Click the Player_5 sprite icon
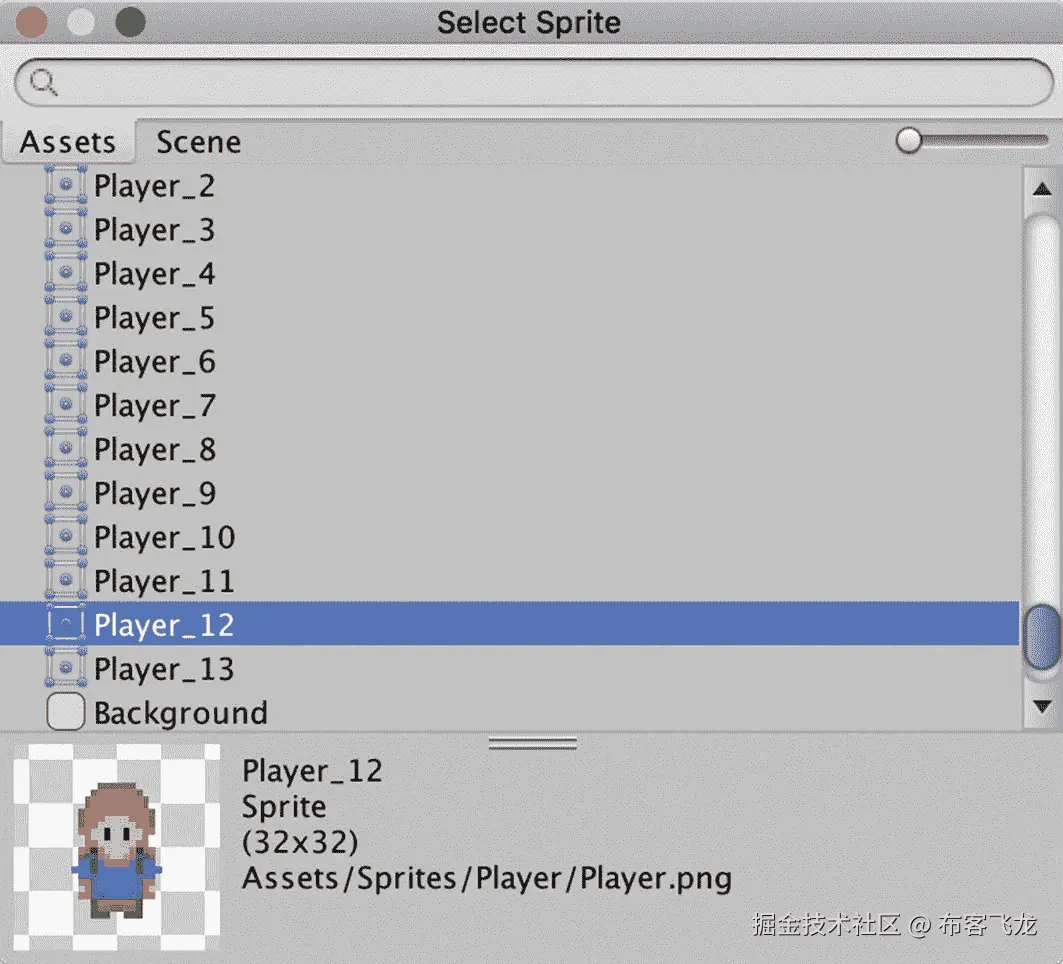This screenshot has height=964, width=1063. tap(66, 317)
